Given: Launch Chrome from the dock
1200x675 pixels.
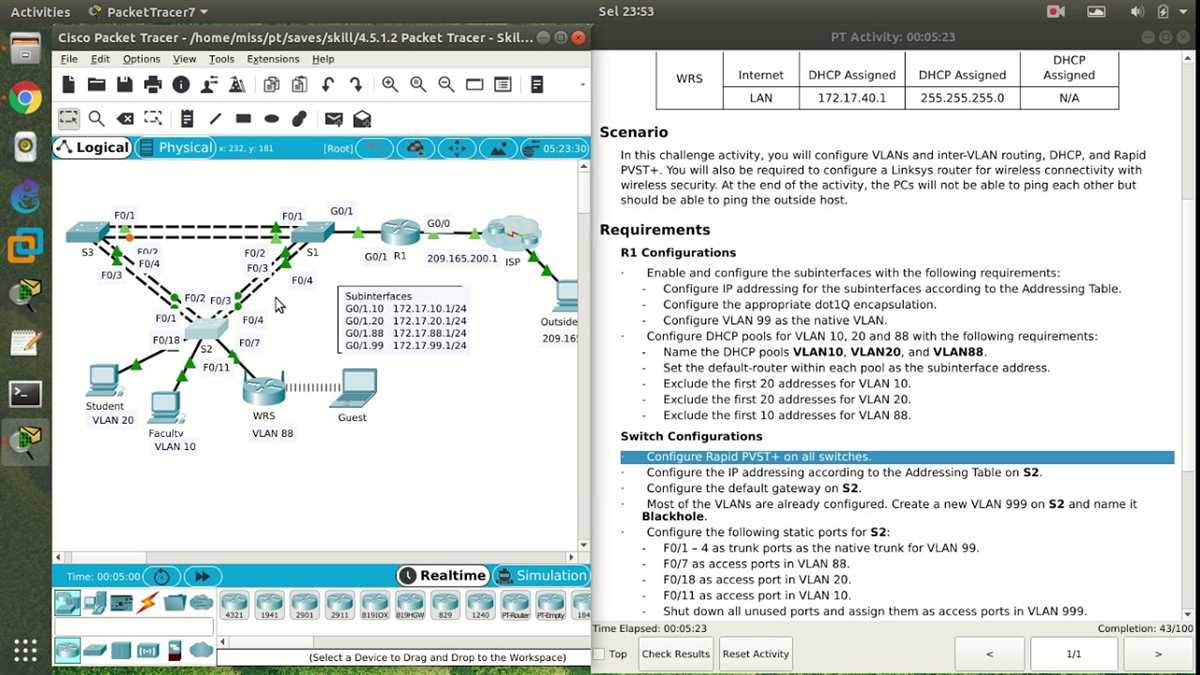Looking at the screenshot, I should (25, 98).
